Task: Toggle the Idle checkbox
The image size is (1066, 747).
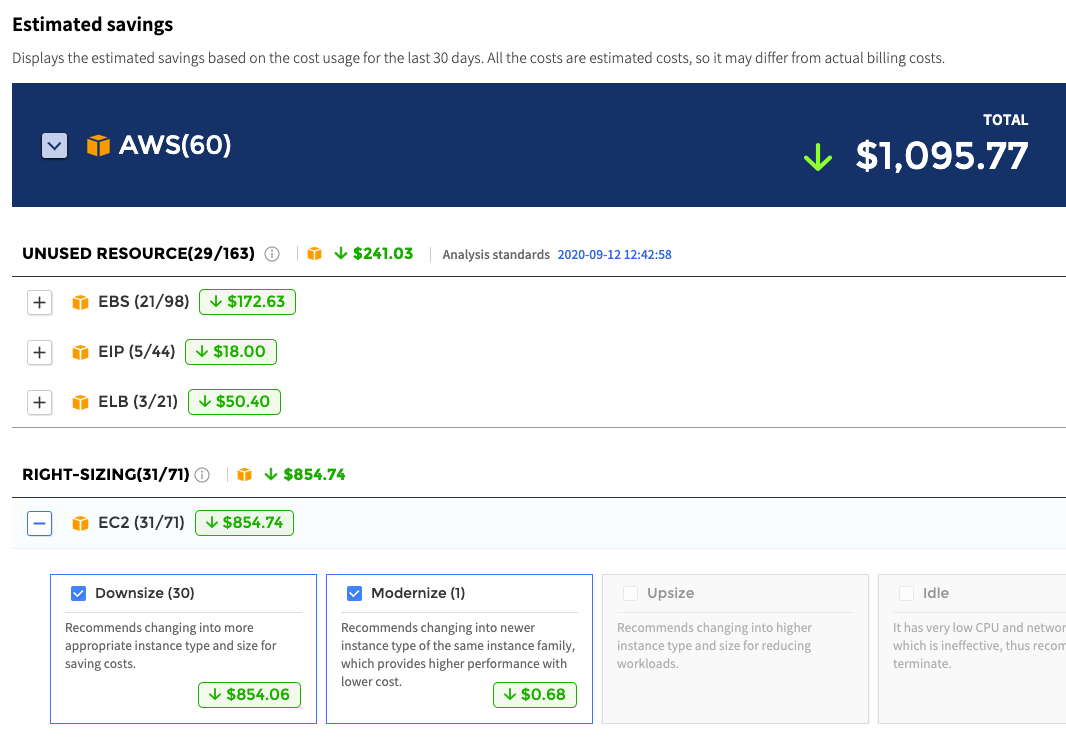Action: [906, 594]
